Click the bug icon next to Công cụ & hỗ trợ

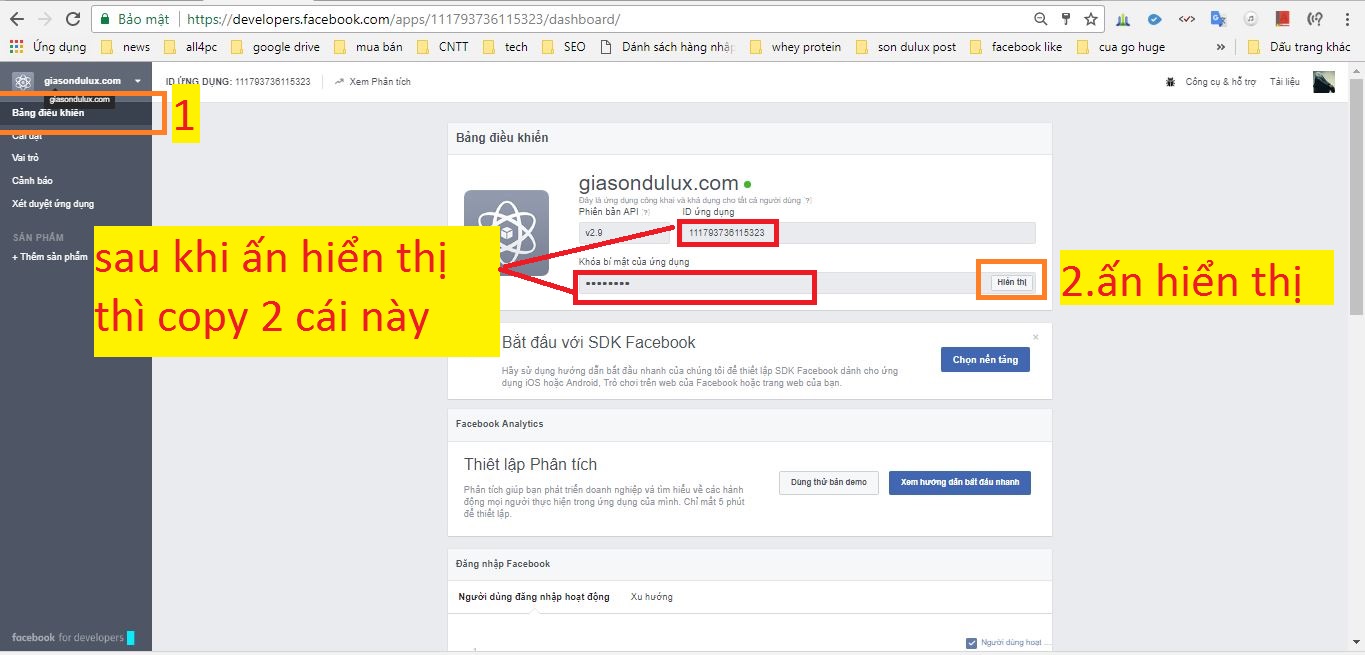coord(1170,82)
